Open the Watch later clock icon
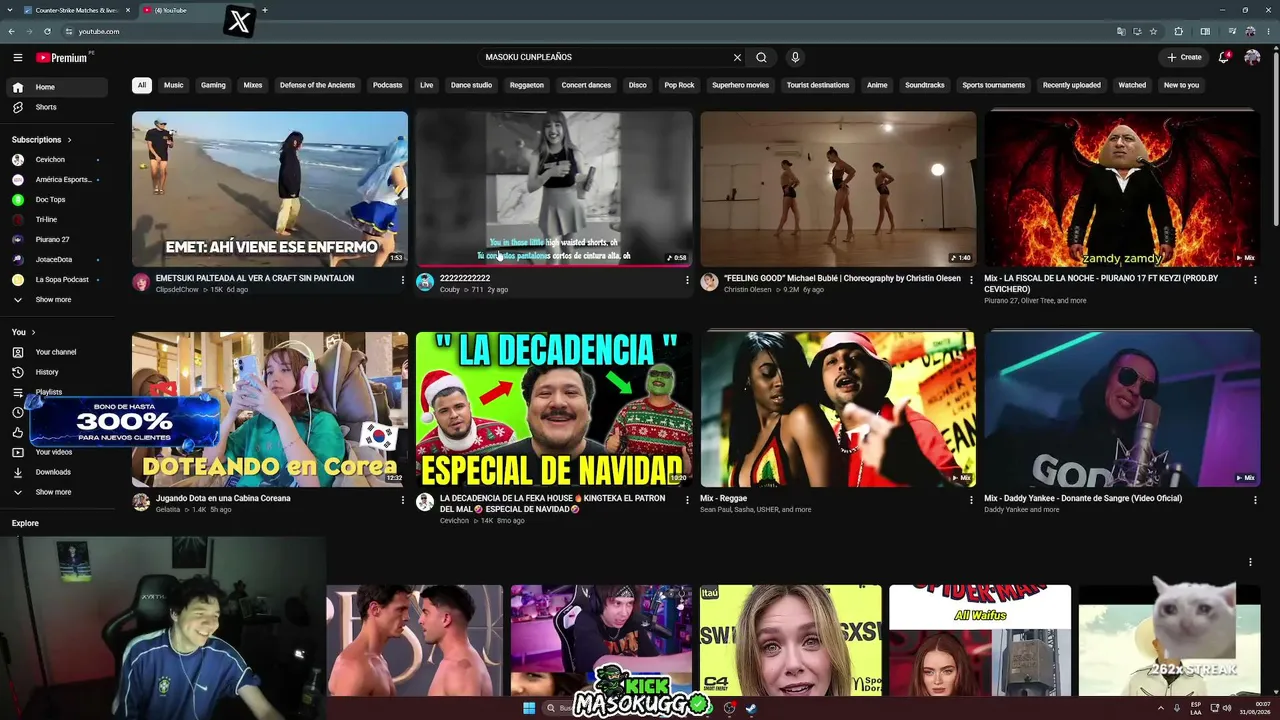Image resolution: width=1280 pixels, height=720 pixels. coord(18,412)
